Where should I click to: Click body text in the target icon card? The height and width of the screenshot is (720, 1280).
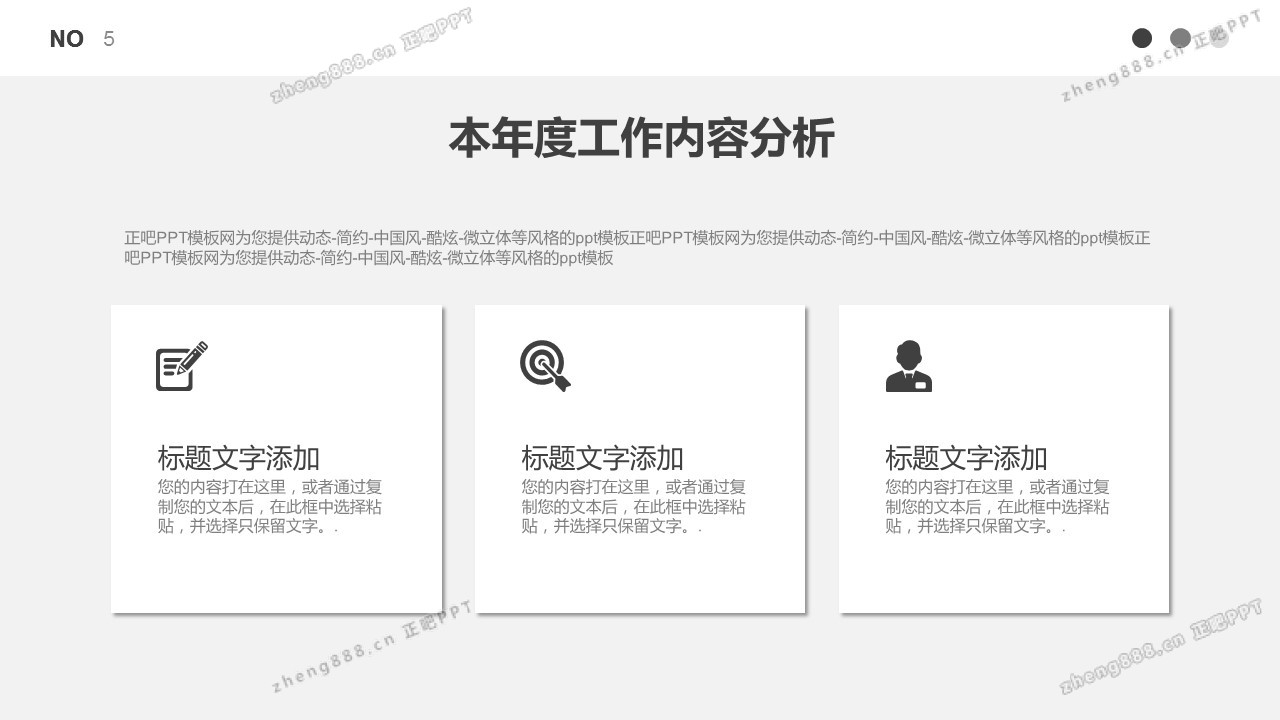pos(633,506)
